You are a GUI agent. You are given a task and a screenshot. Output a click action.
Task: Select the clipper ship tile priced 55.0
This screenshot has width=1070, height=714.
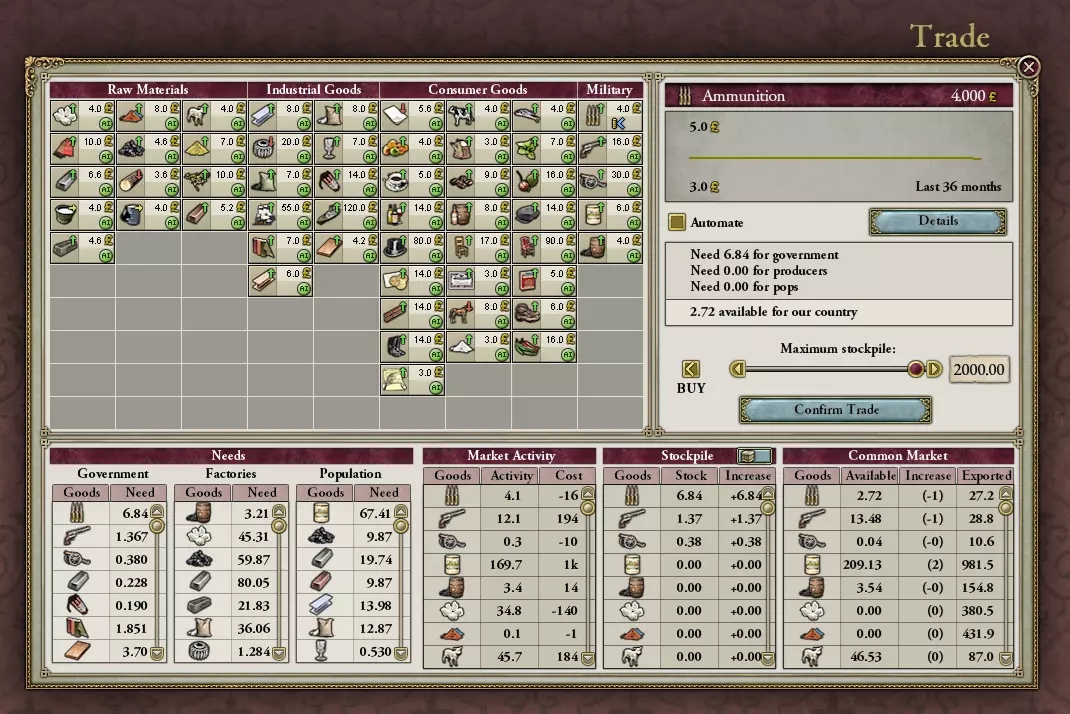tap(280, 214)
